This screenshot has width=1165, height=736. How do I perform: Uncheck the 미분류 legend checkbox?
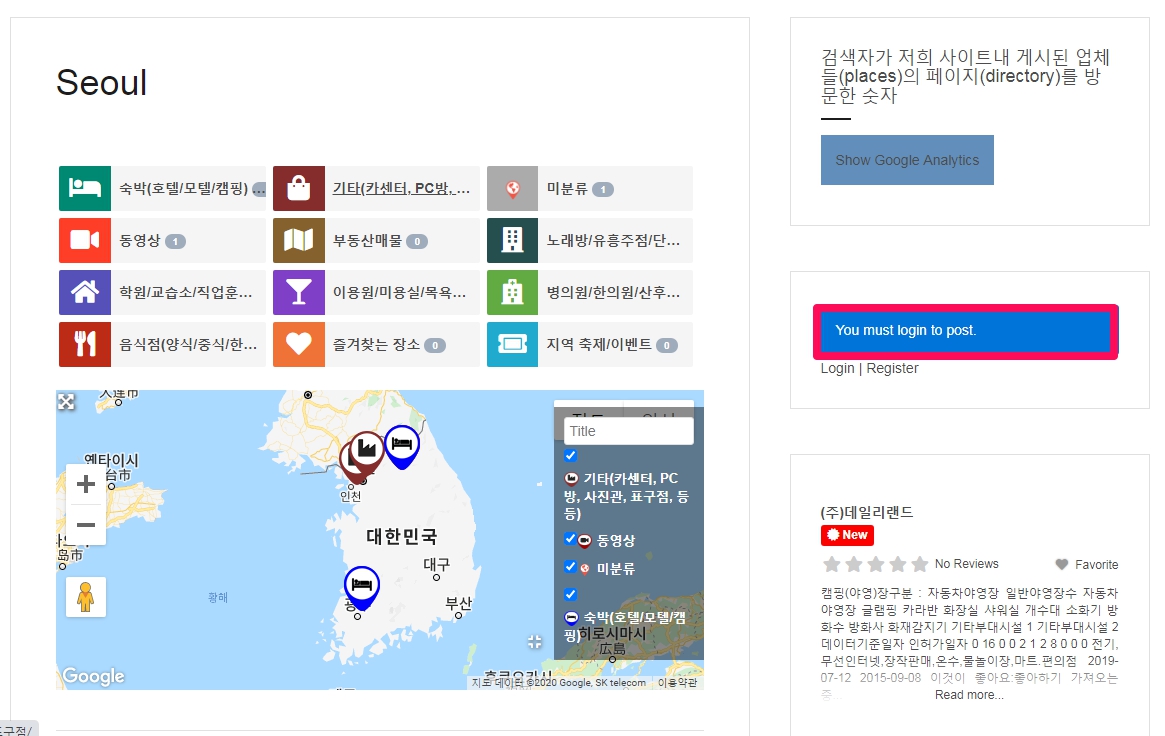[570, 567]
